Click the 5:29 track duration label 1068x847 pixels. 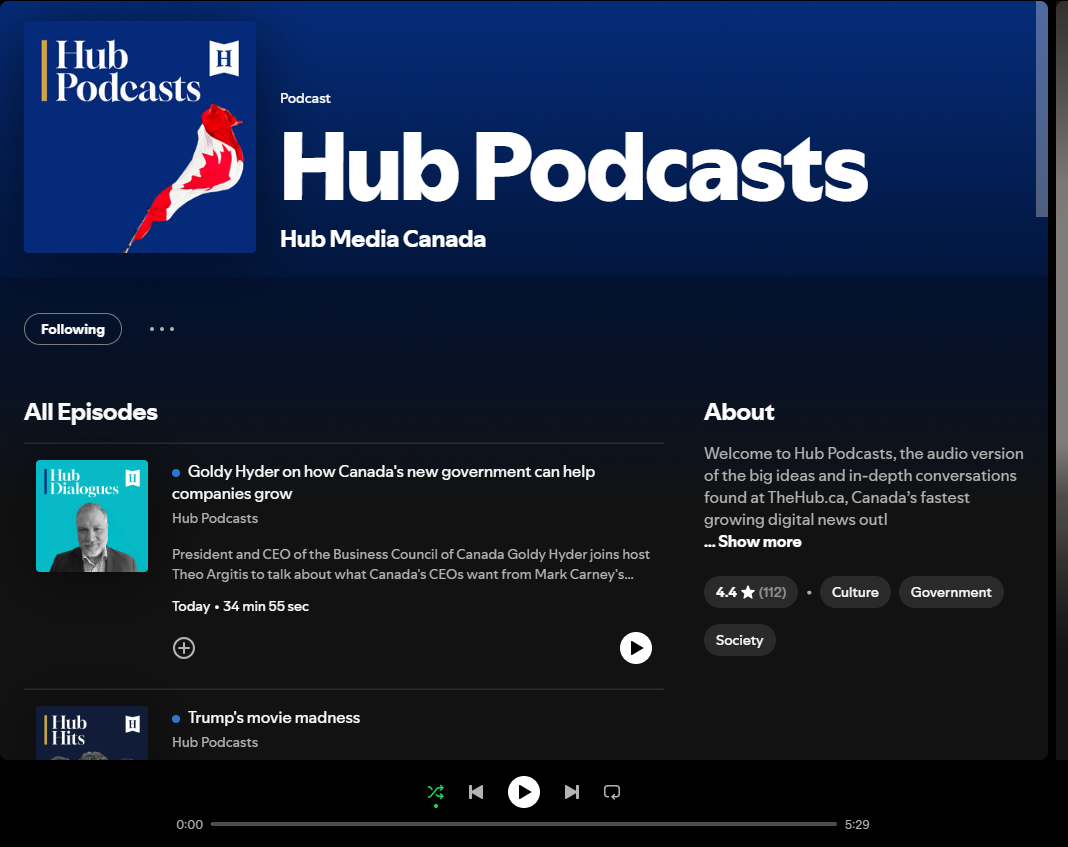click(857, 825)
